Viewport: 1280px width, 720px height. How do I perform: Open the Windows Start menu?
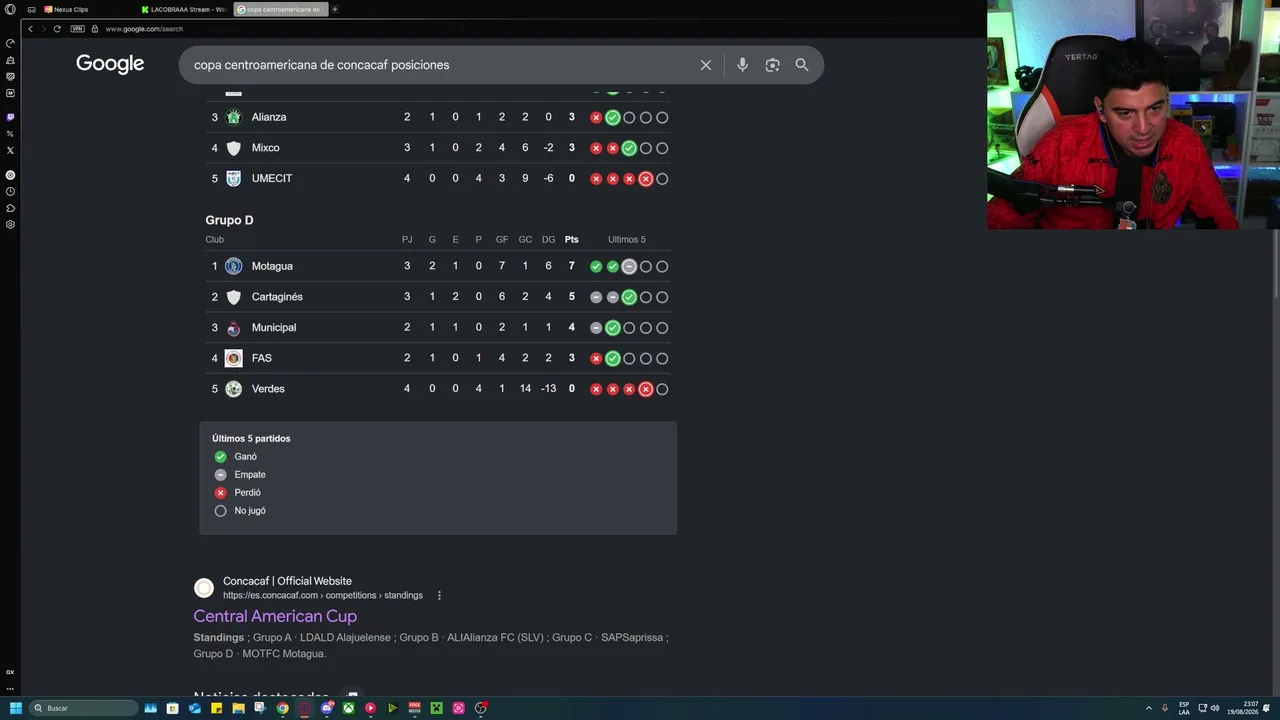[x=15, y=708]
